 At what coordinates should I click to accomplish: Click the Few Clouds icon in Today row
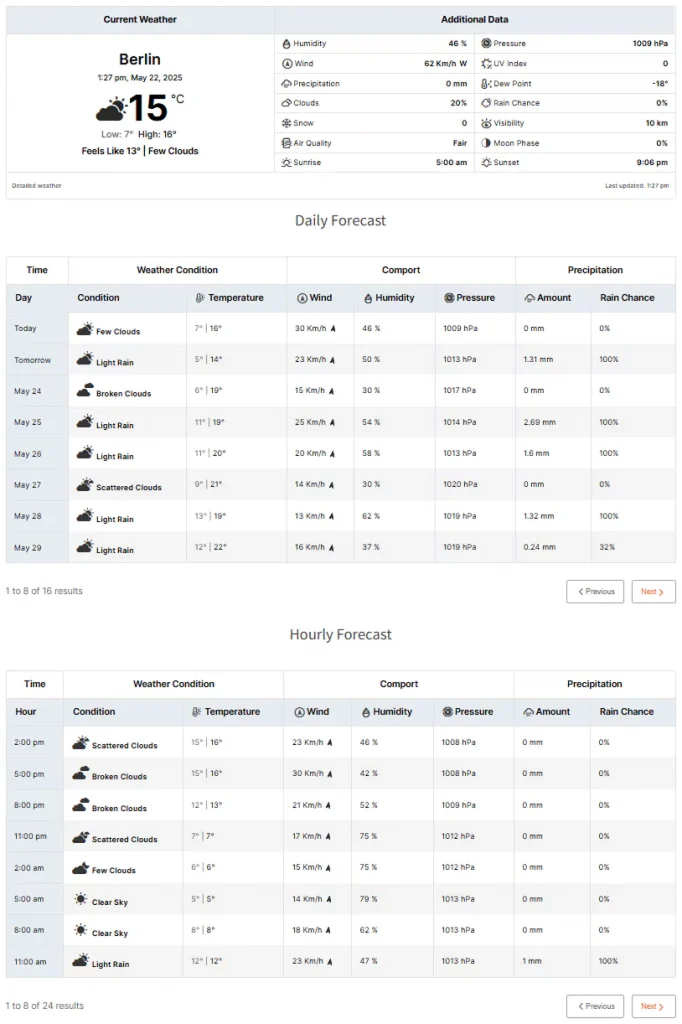coord(85,329)
